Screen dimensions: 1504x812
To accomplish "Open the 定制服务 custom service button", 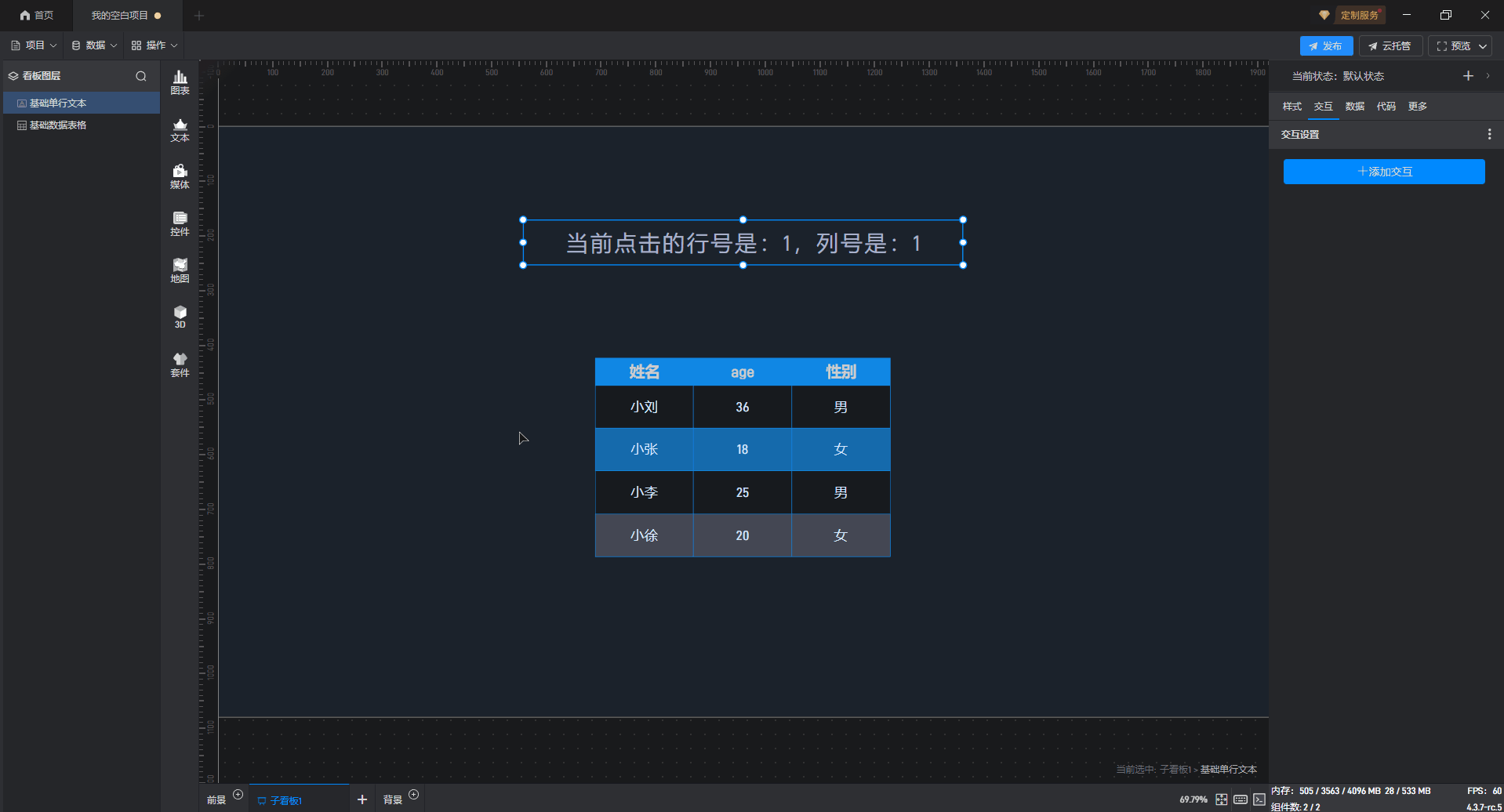I will (1359, 15).
